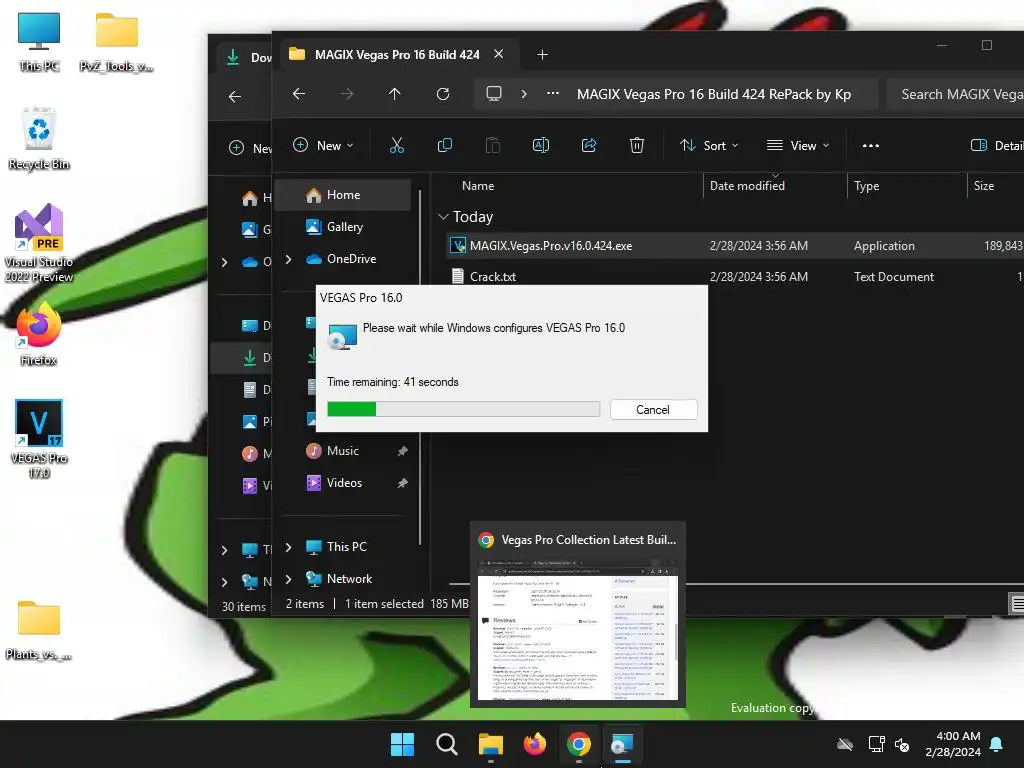Select Home in the navigation pane
Image resolution: width=1024 pixels, height=768 pixels.
pos(343,195)
